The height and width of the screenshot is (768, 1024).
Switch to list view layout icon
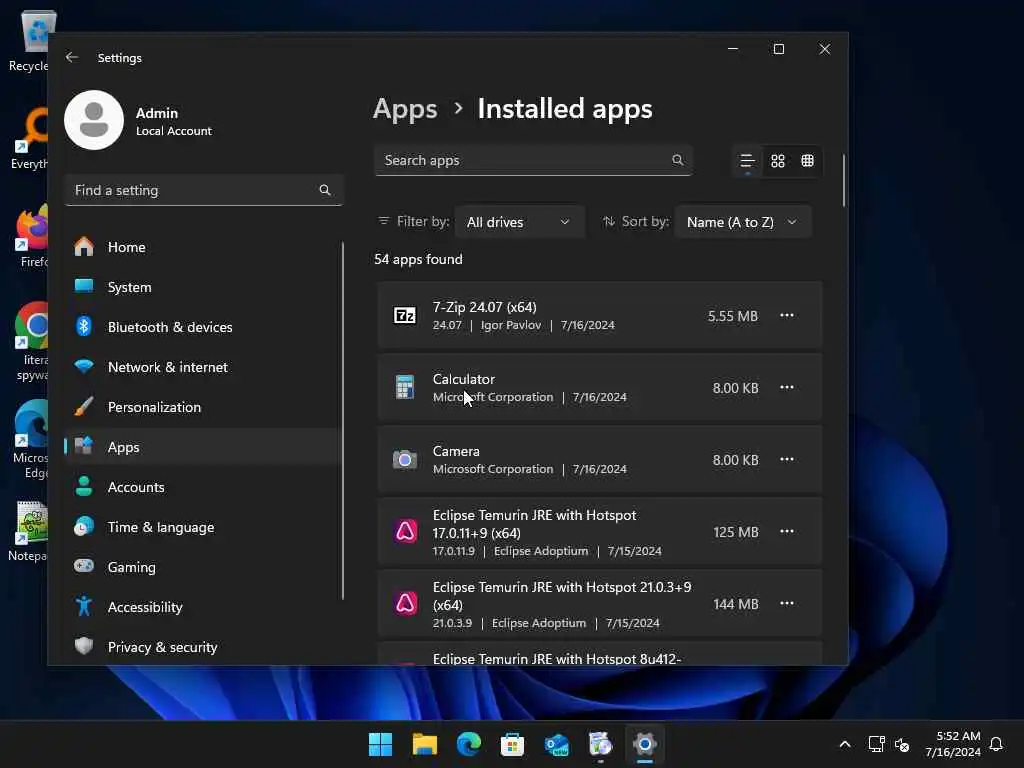[x=747, y=161]
